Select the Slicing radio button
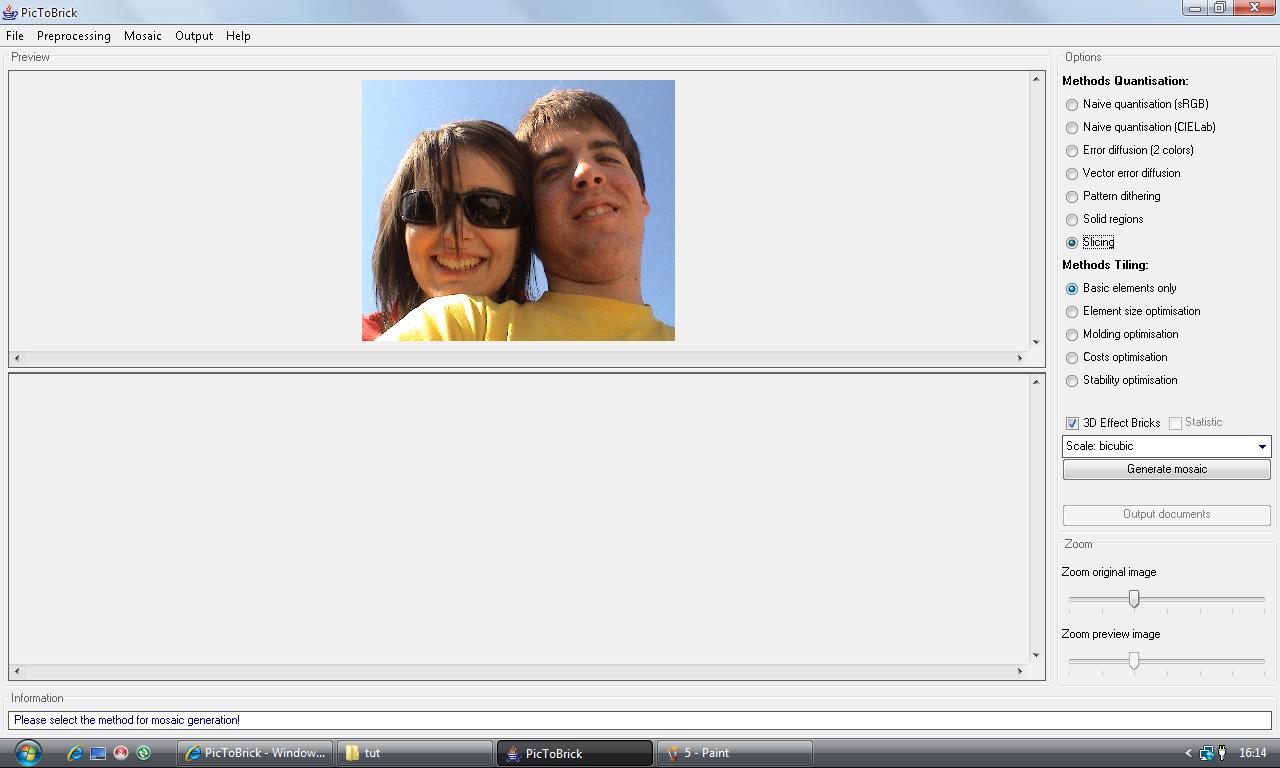 point(1072,242)
